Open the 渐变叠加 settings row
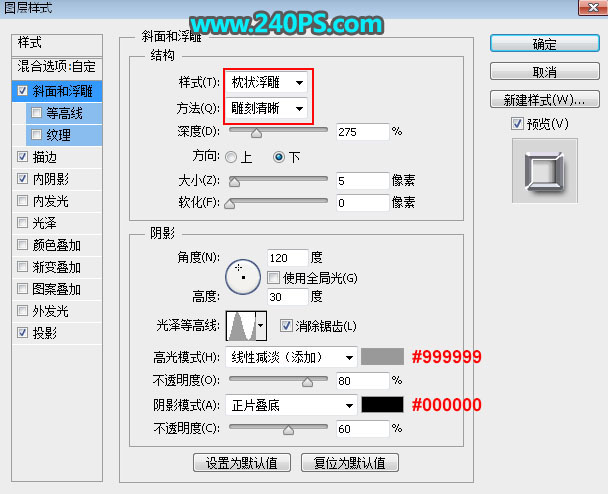Viewport: 608px width, 494px height. (x=57, y=267)
